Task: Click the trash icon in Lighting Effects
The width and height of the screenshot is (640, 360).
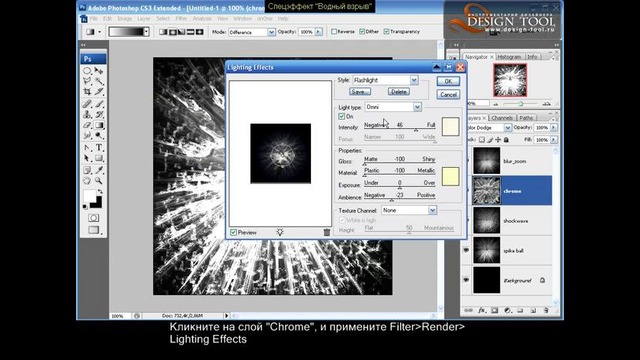Action: coord(327,232)
